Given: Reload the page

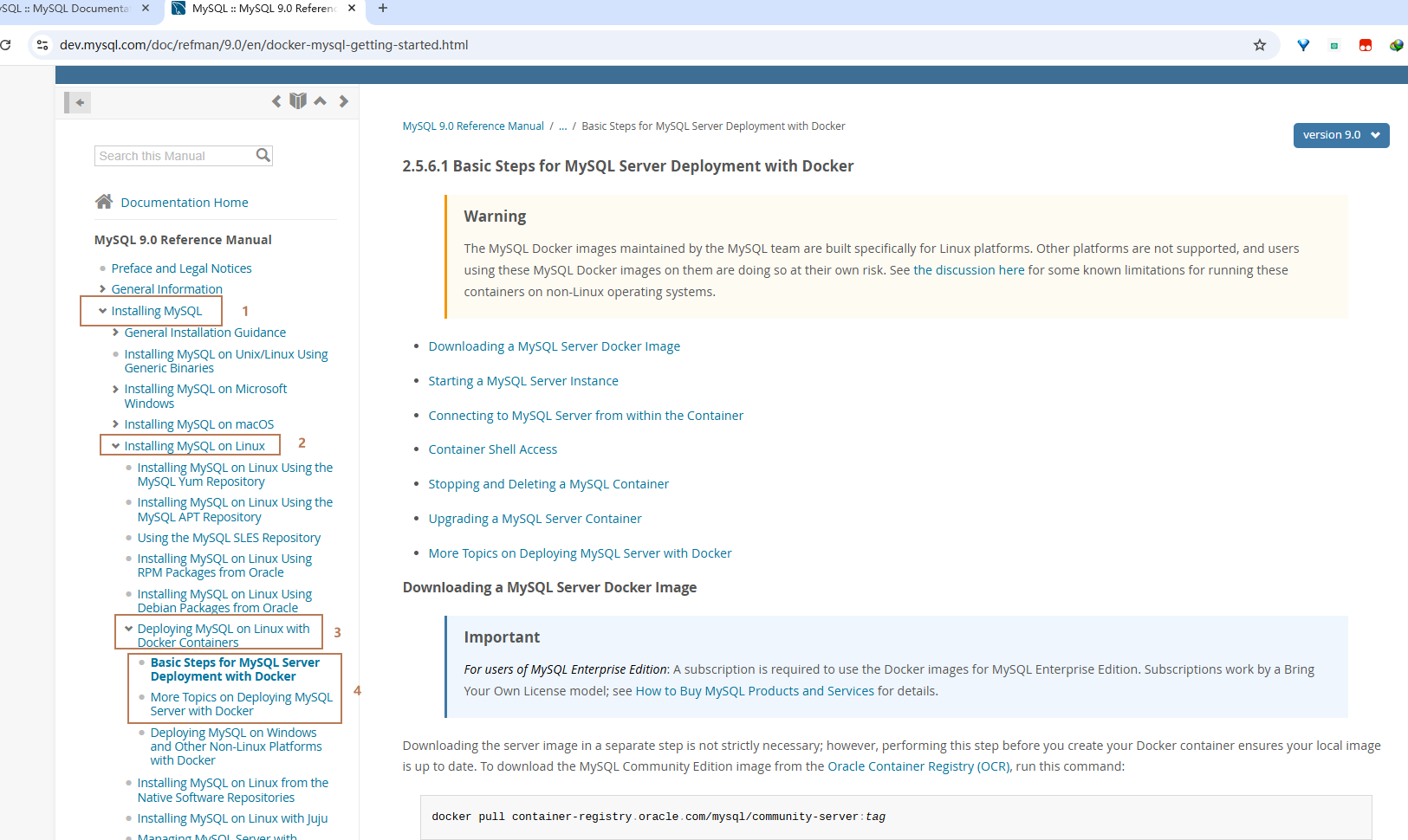Looking at the screenshot, I should [5, 45].
